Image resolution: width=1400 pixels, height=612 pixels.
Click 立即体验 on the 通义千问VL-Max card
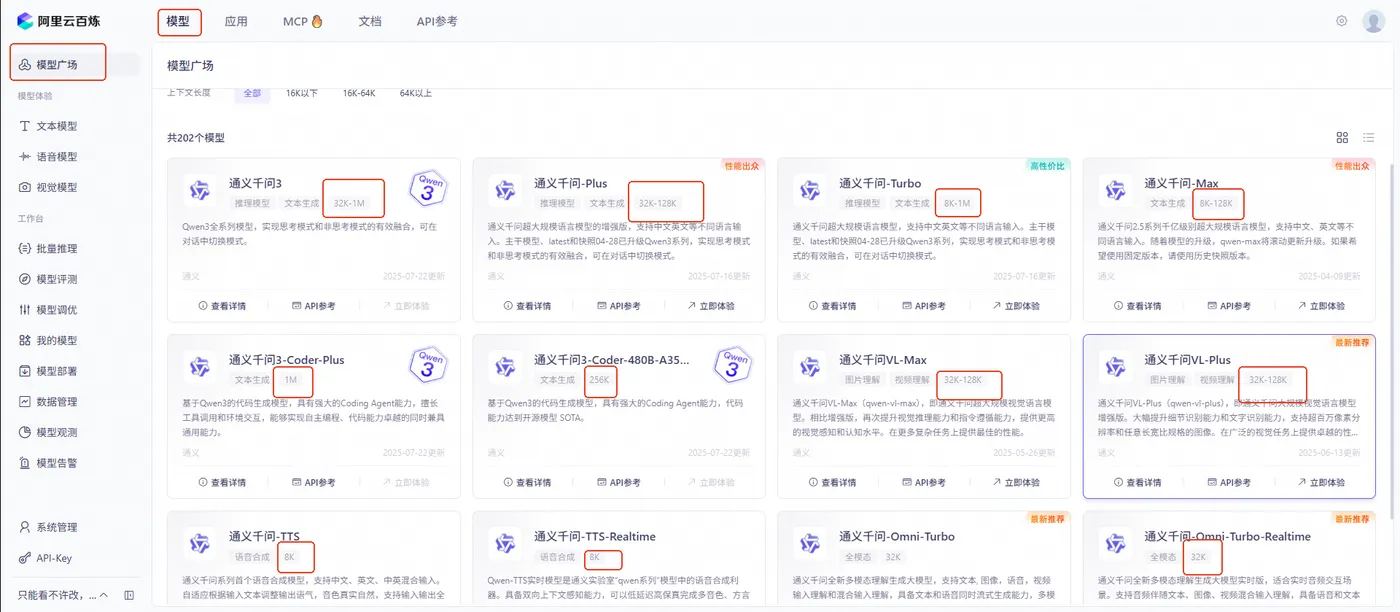(x=1016, y=482)
